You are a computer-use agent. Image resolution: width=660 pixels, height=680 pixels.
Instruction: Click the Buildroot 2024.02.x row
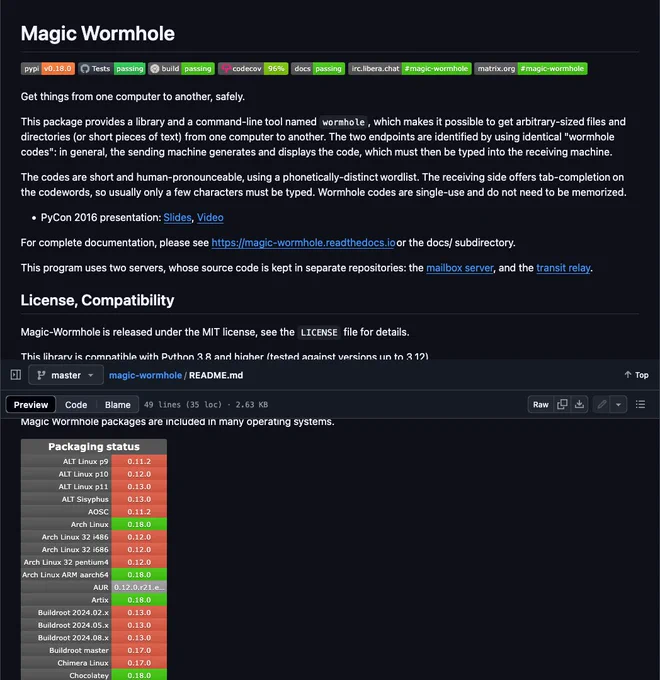94,612
